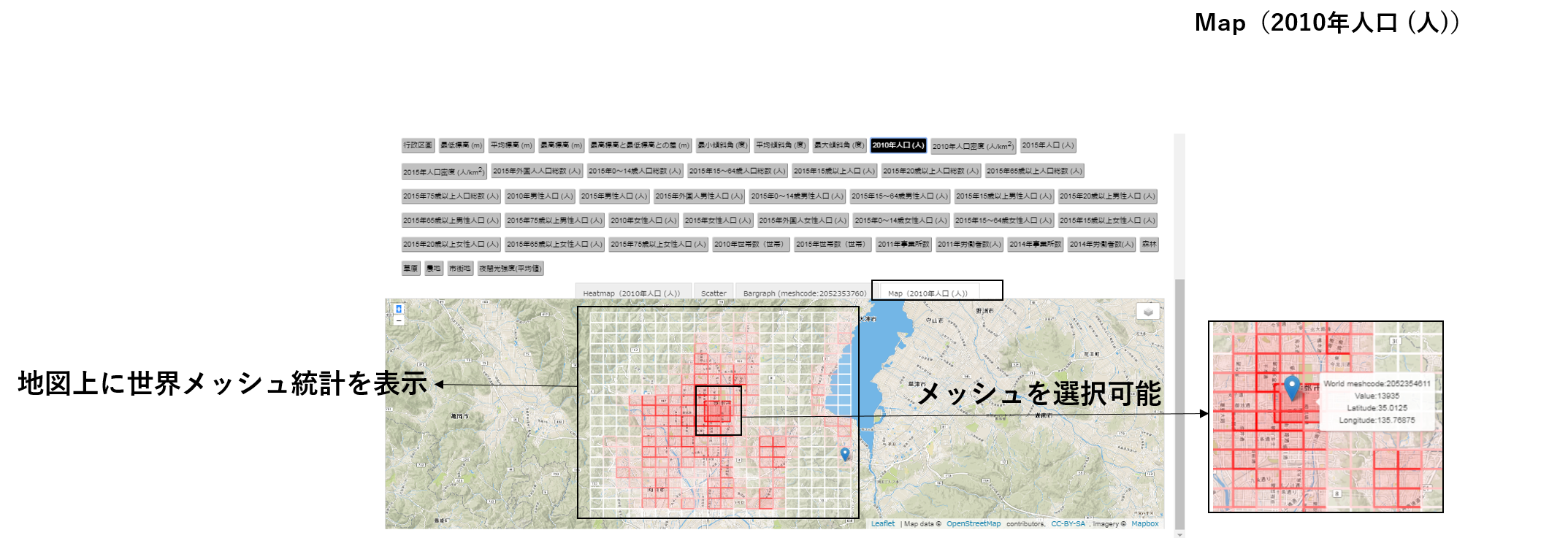Switch to the Heatmap tab

coord(631,293)
